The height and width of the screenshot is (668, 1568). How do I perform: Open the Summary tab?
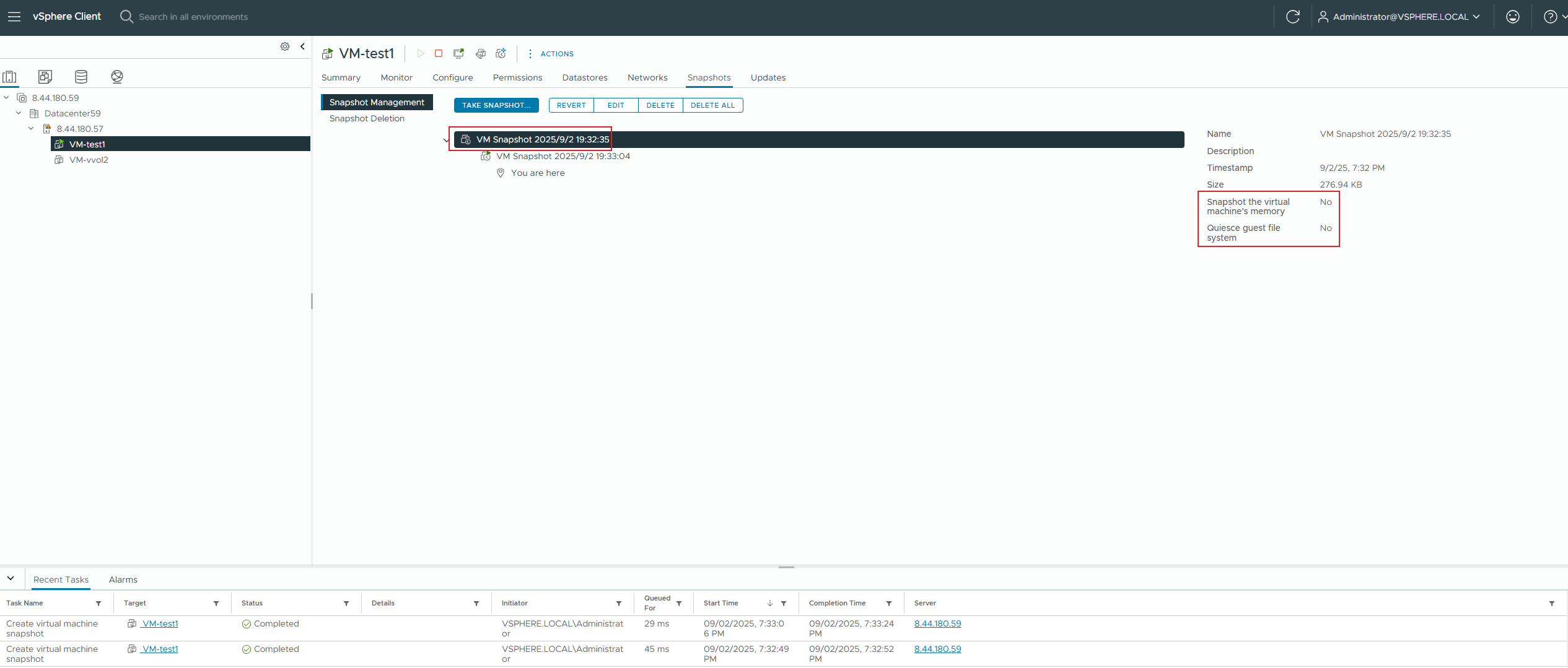click(341, 77)
